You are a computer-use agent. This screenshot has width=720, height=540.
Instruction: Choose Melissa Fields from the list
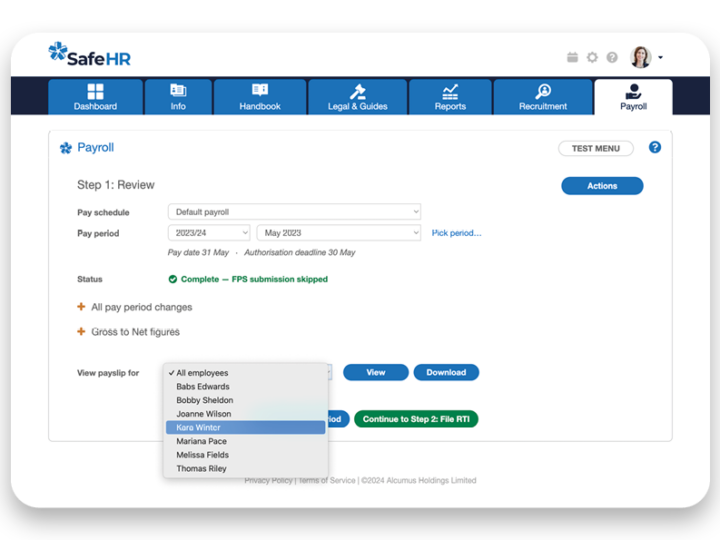pos(246,455)
